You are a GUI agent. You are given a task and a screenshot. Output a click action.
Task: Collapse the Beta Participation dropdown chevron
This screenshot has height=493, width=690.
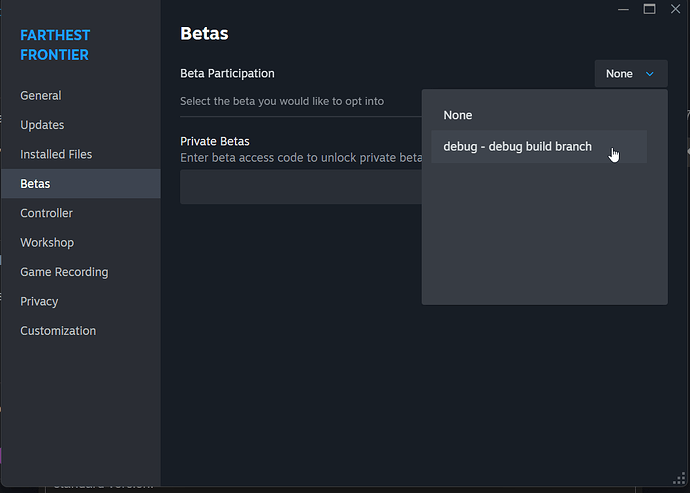(649, 74)
